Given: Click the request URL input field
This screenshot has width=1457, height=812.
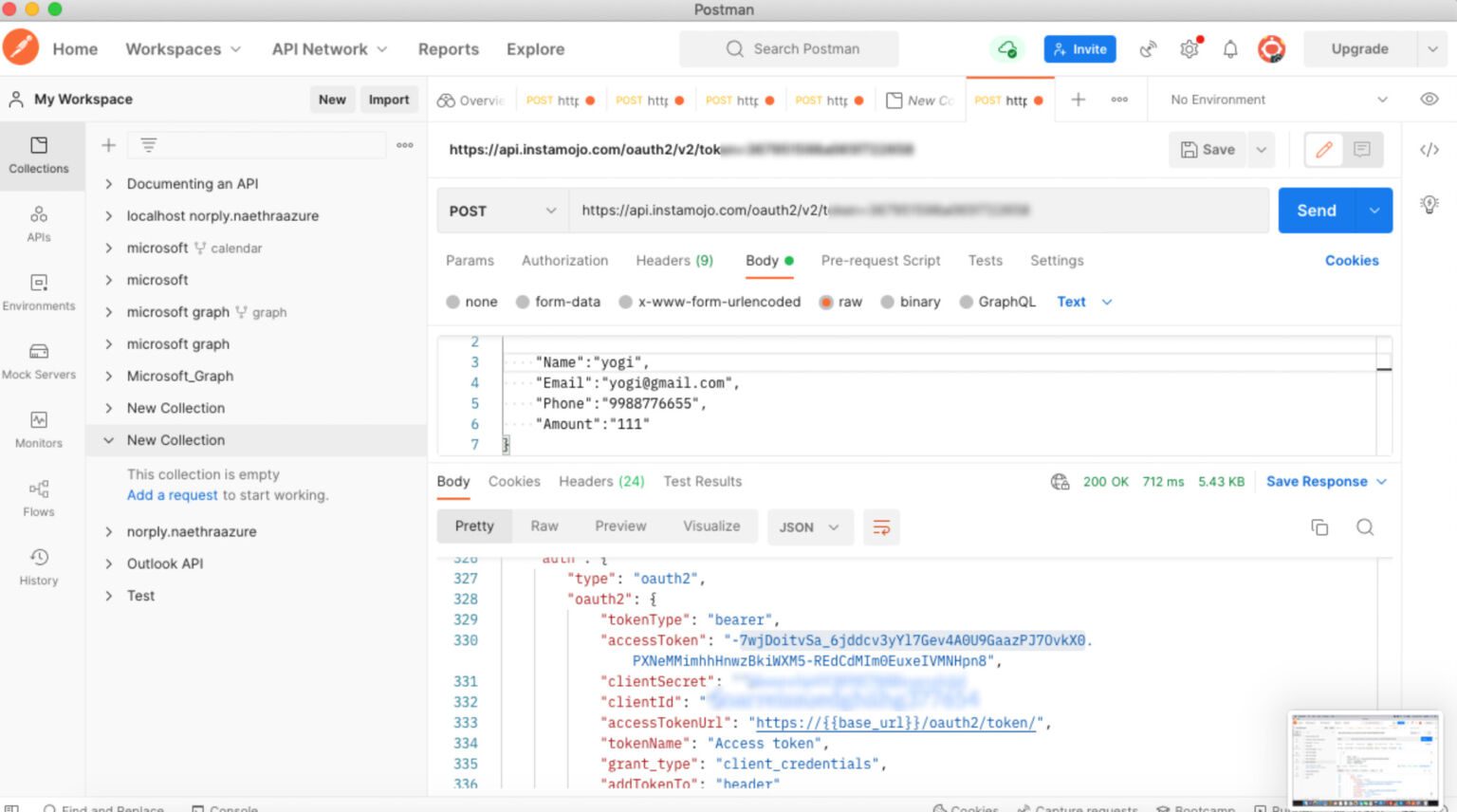Looking at the screenshot, I should coord(918,211).
